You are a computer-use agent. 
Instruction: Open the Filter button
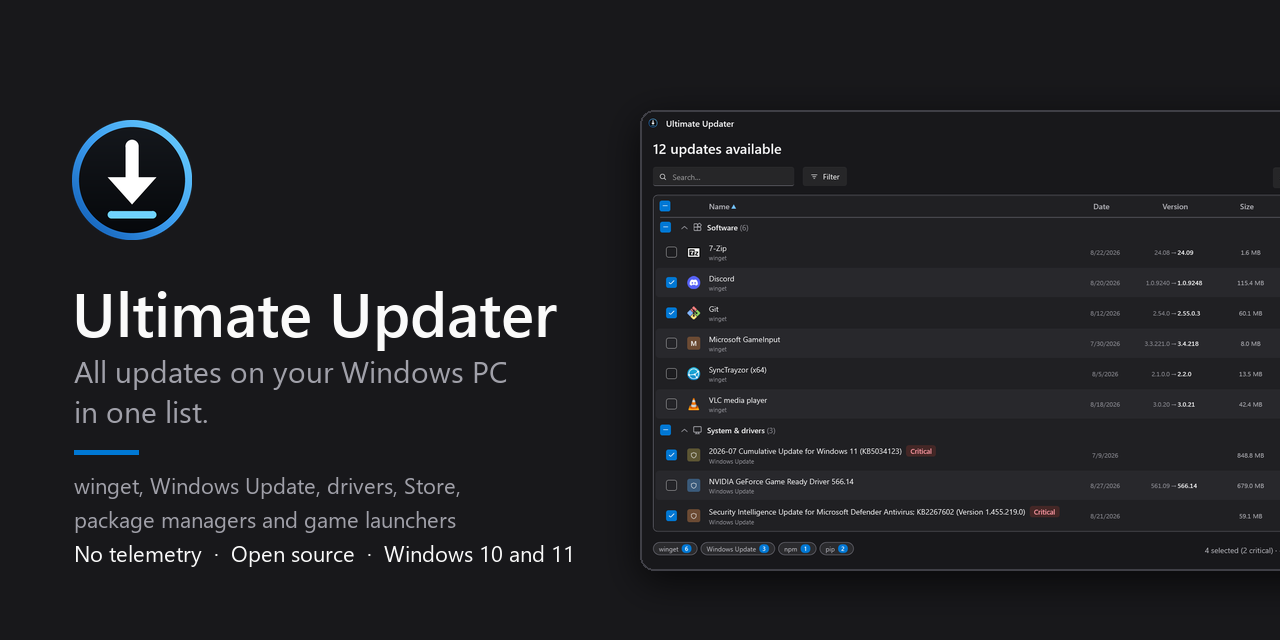coord(825,177)
